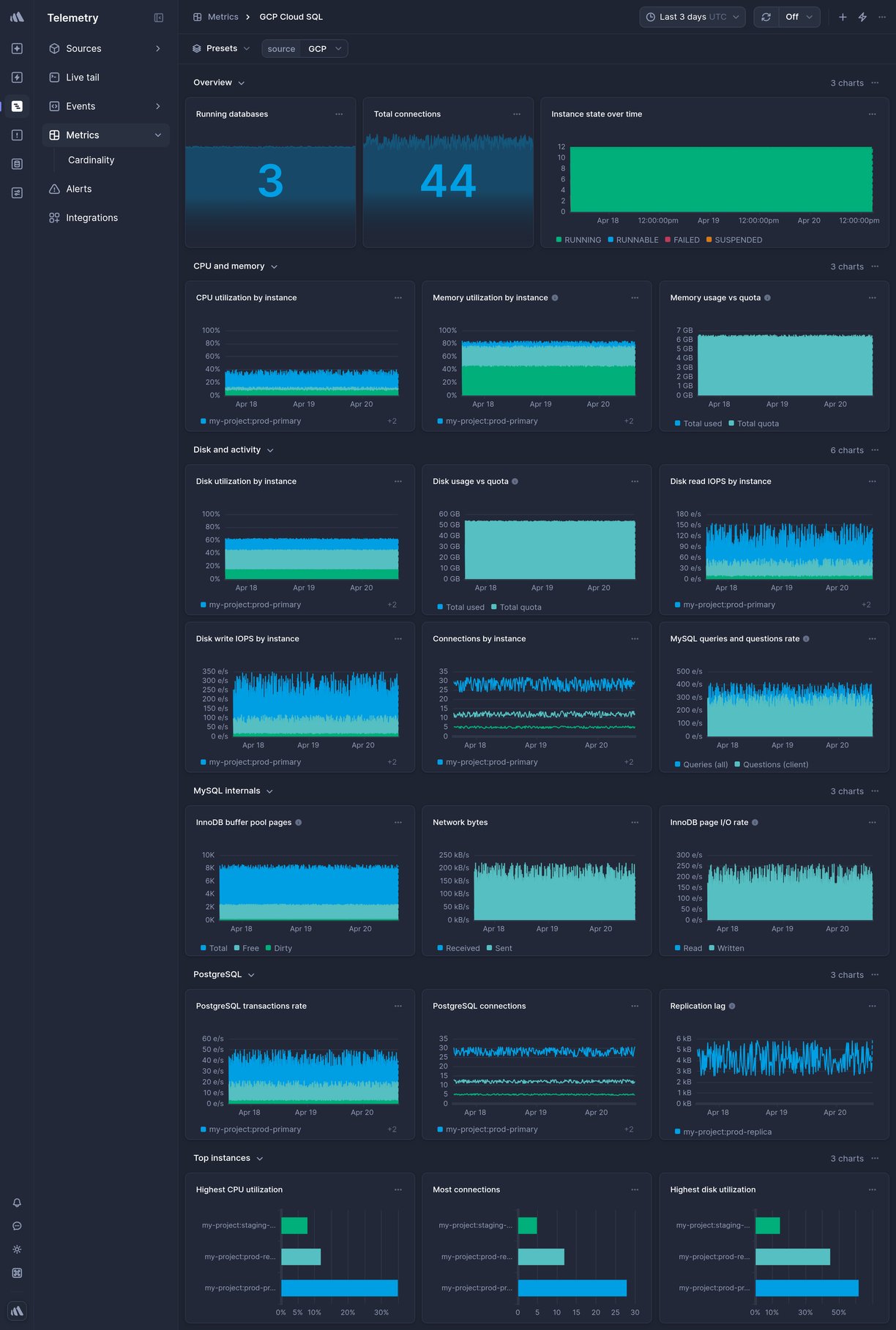Open options for CPU utilization by instance

(398, 298)
